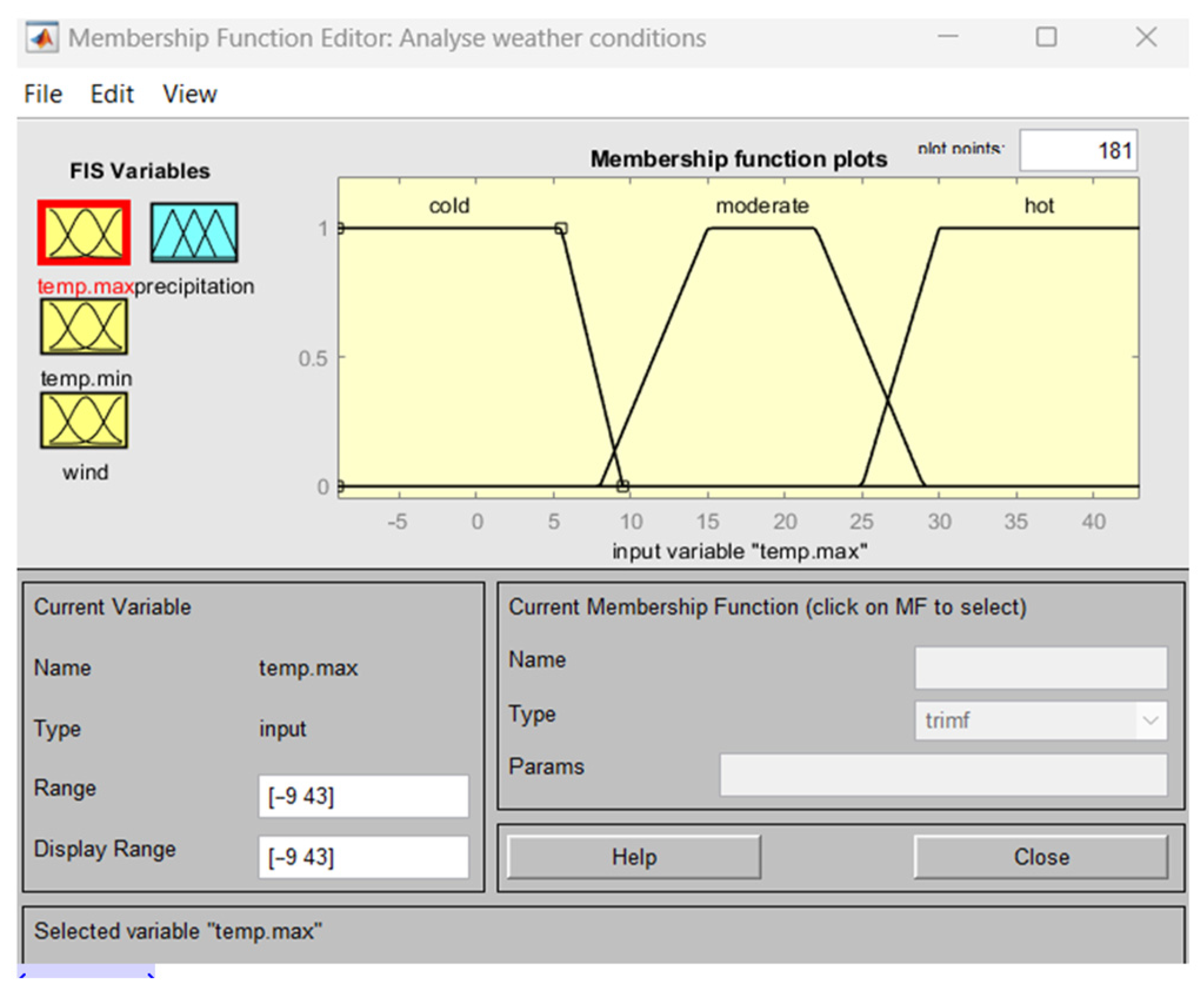Click cold MF upper corner handle
Screen dimensions: 1204x989
click(x=561, y=228)
